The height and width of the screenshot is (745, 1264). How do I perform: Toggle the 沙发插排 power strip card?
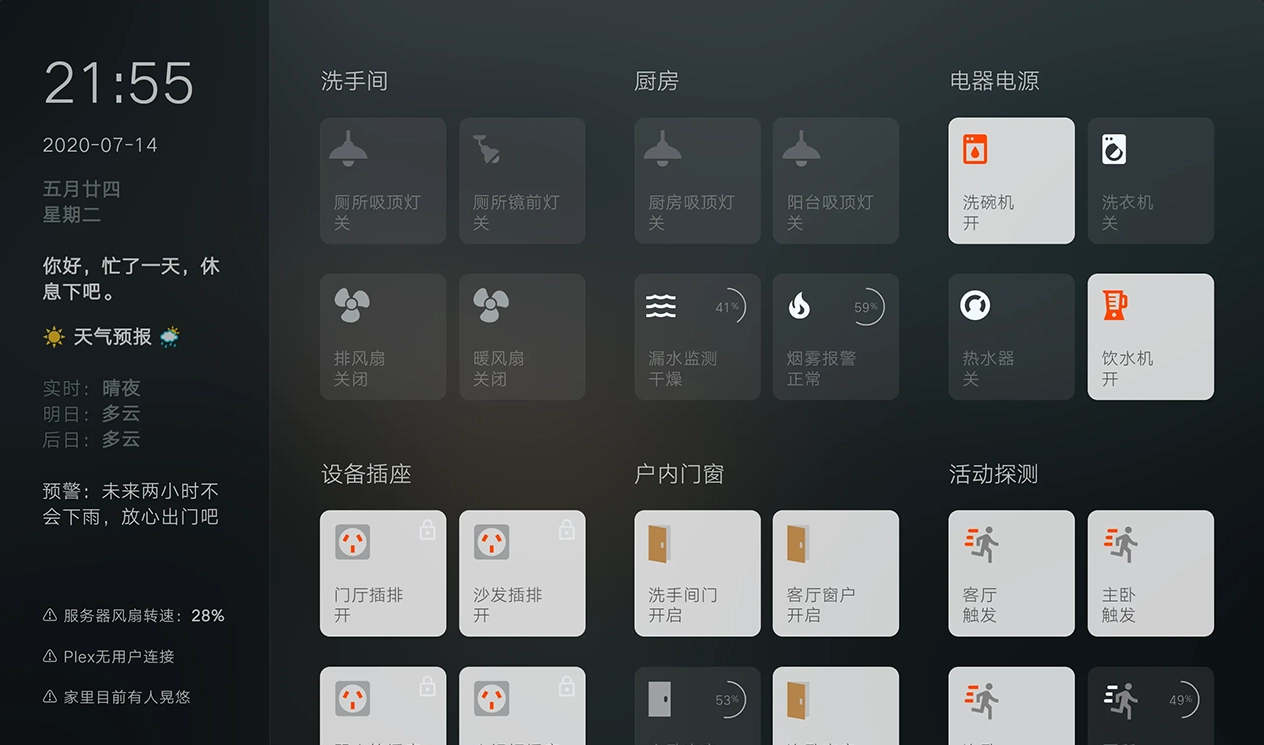pyautogui.click(x=522, y=574)
